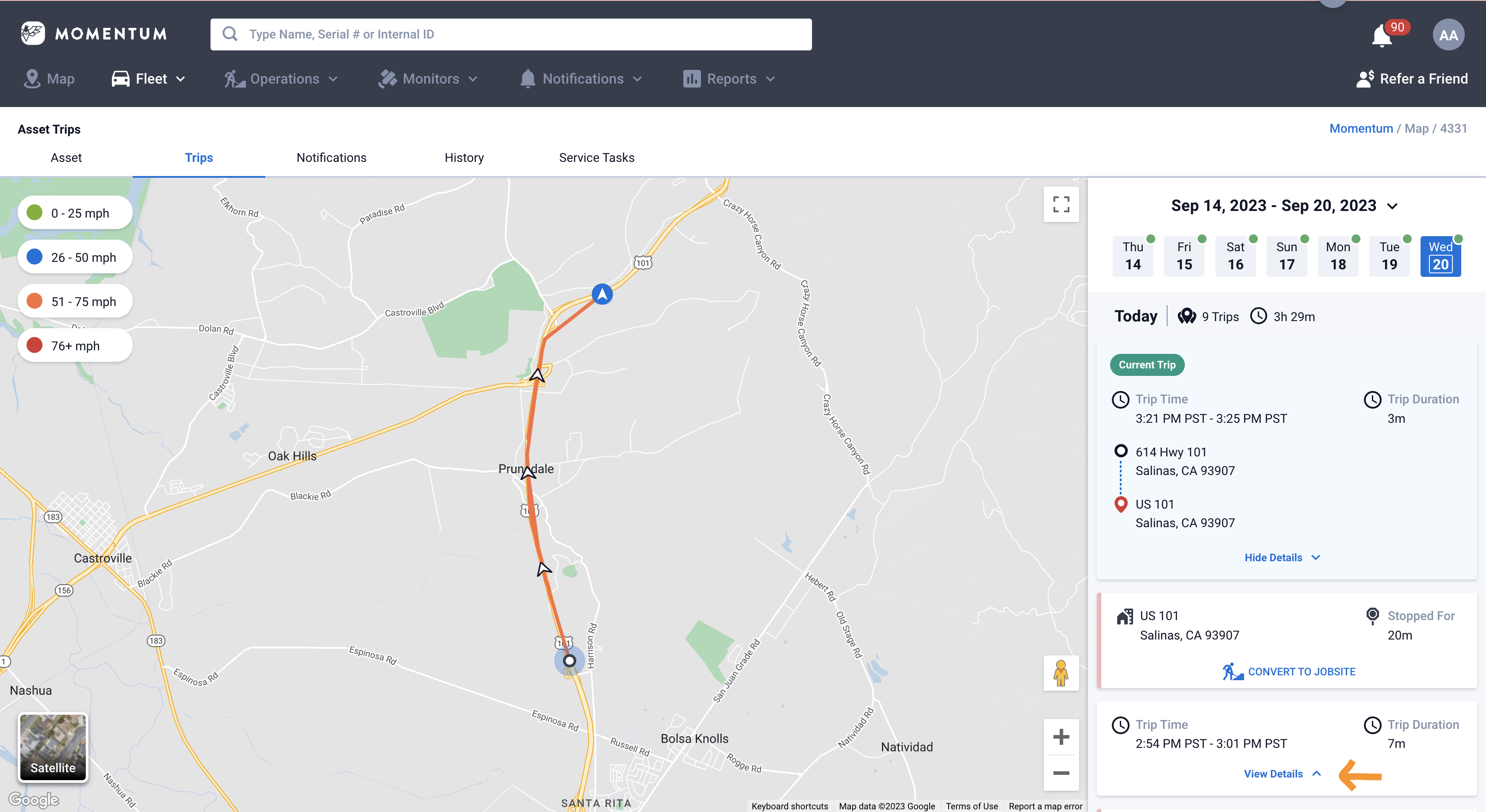Screen dimensions: 1486x812
Task: Toggle the 76+ mph speed filter
Action: [x=75, y=345]
